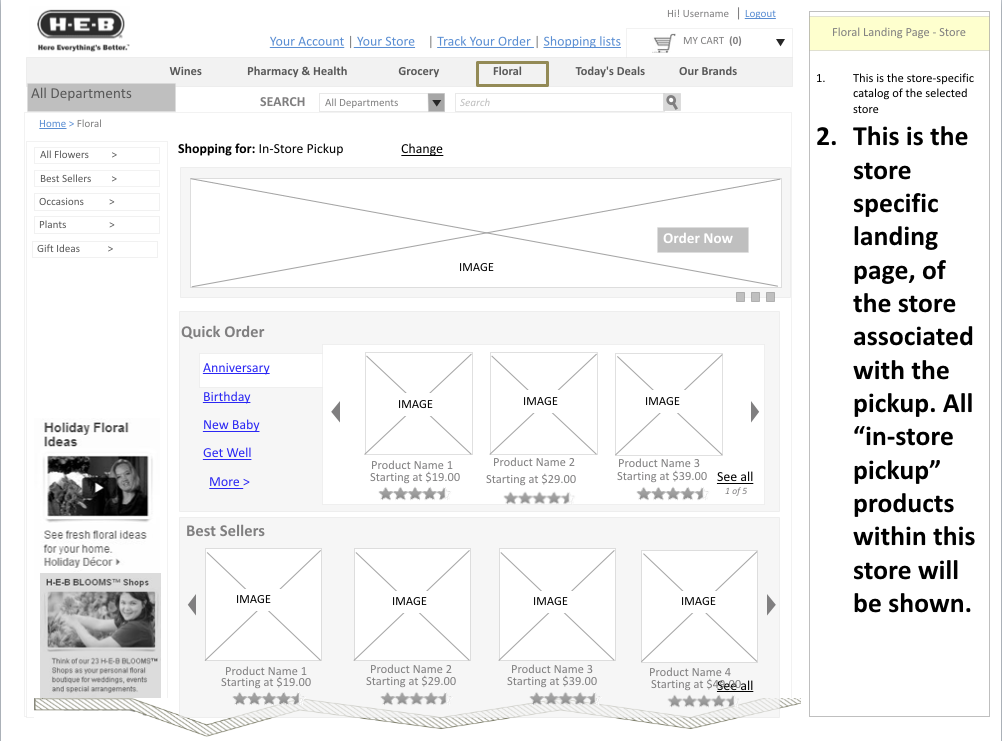
Task: Open Quick Order $39.00 product image
Action: pyautogui.click(x=668, y=404)
